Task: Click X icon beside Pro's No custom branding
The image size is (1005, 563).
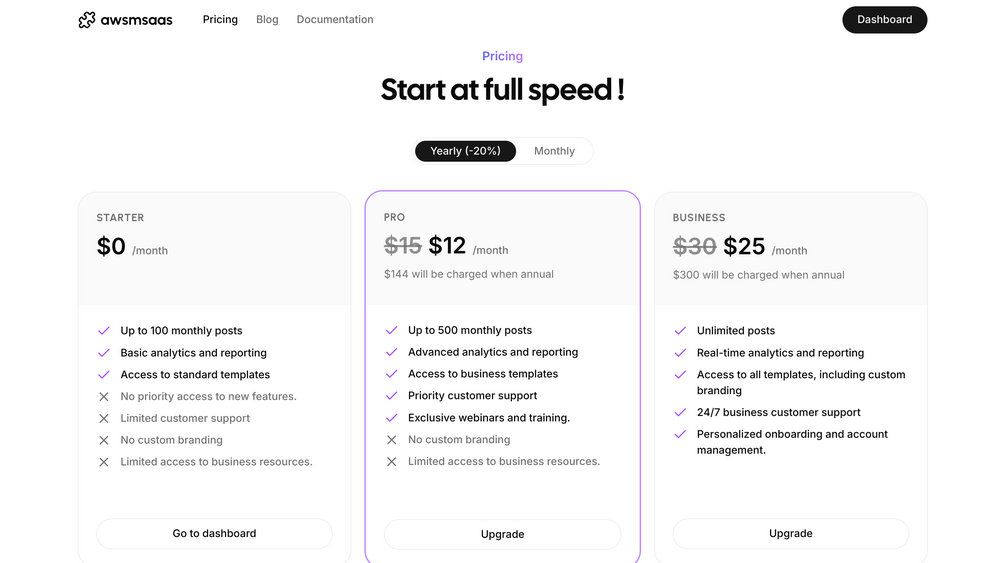Action: (391, 440)
